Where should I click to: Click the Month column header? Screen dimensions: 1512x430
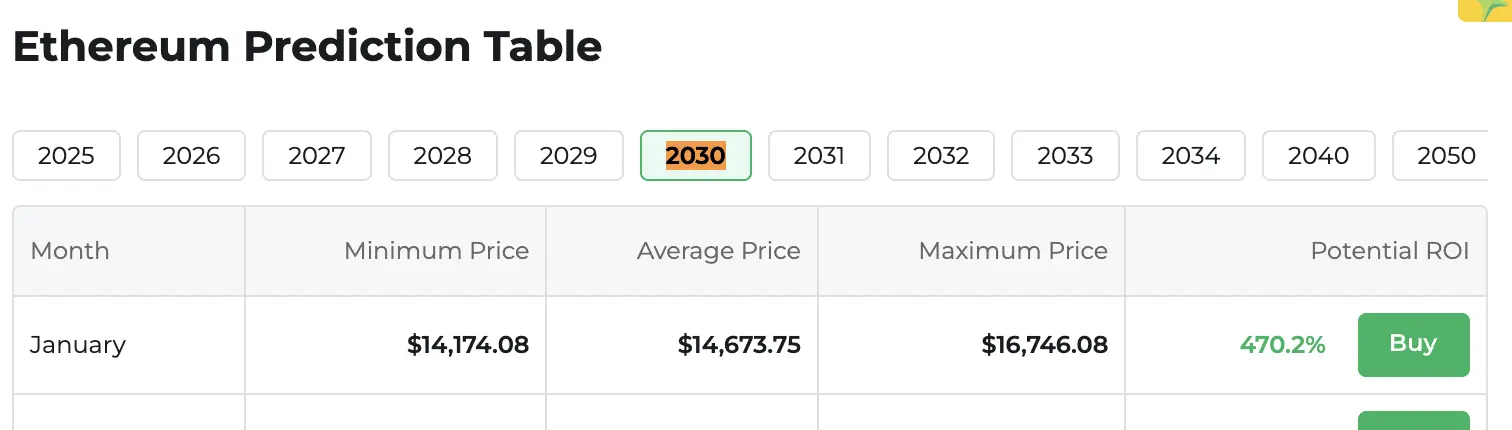tap(70, 251)
